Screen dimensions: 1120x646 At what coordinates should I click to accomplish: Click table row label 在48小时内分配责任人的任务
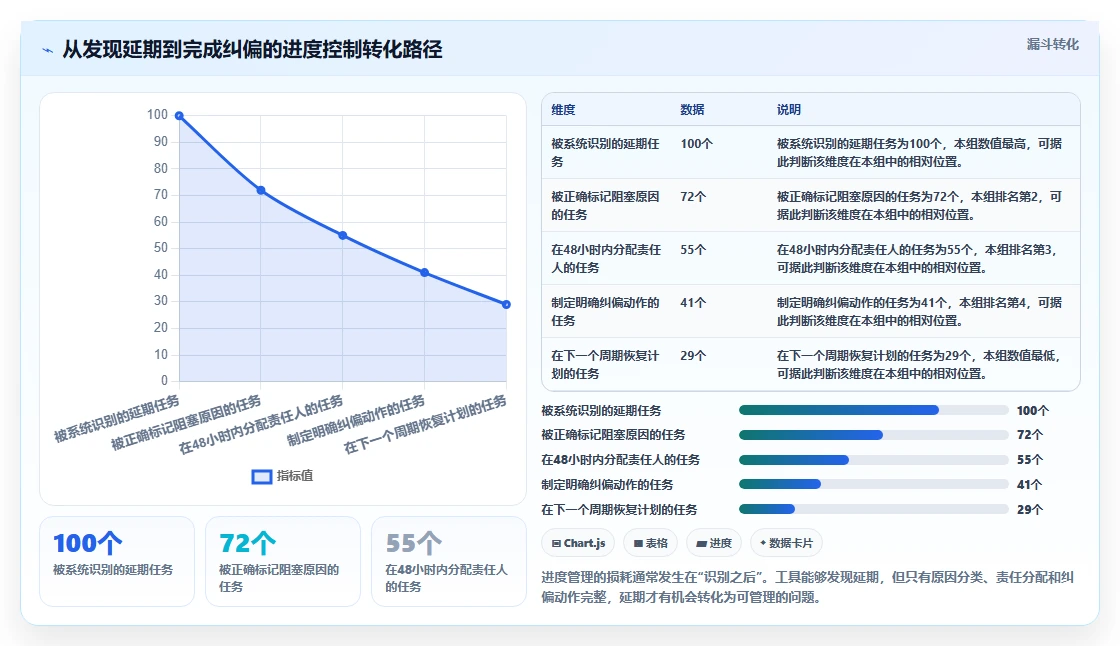coord(606,258)
